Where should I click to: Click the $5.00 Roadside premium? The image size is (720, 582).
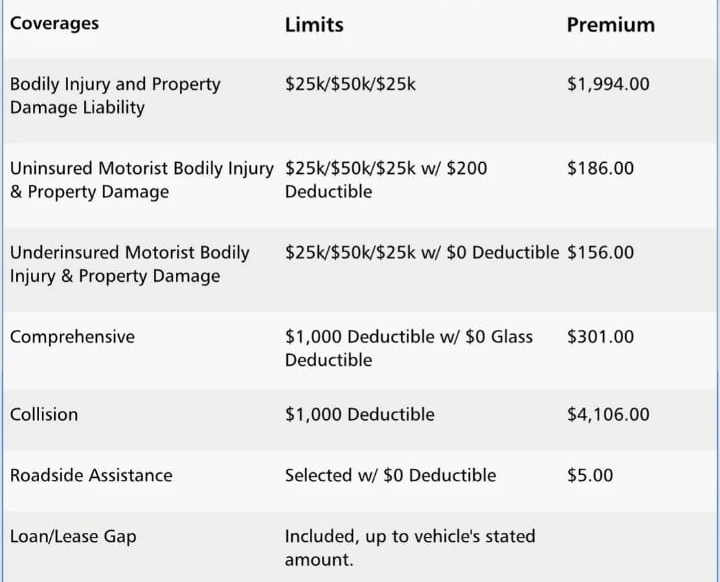pos(590,475)
